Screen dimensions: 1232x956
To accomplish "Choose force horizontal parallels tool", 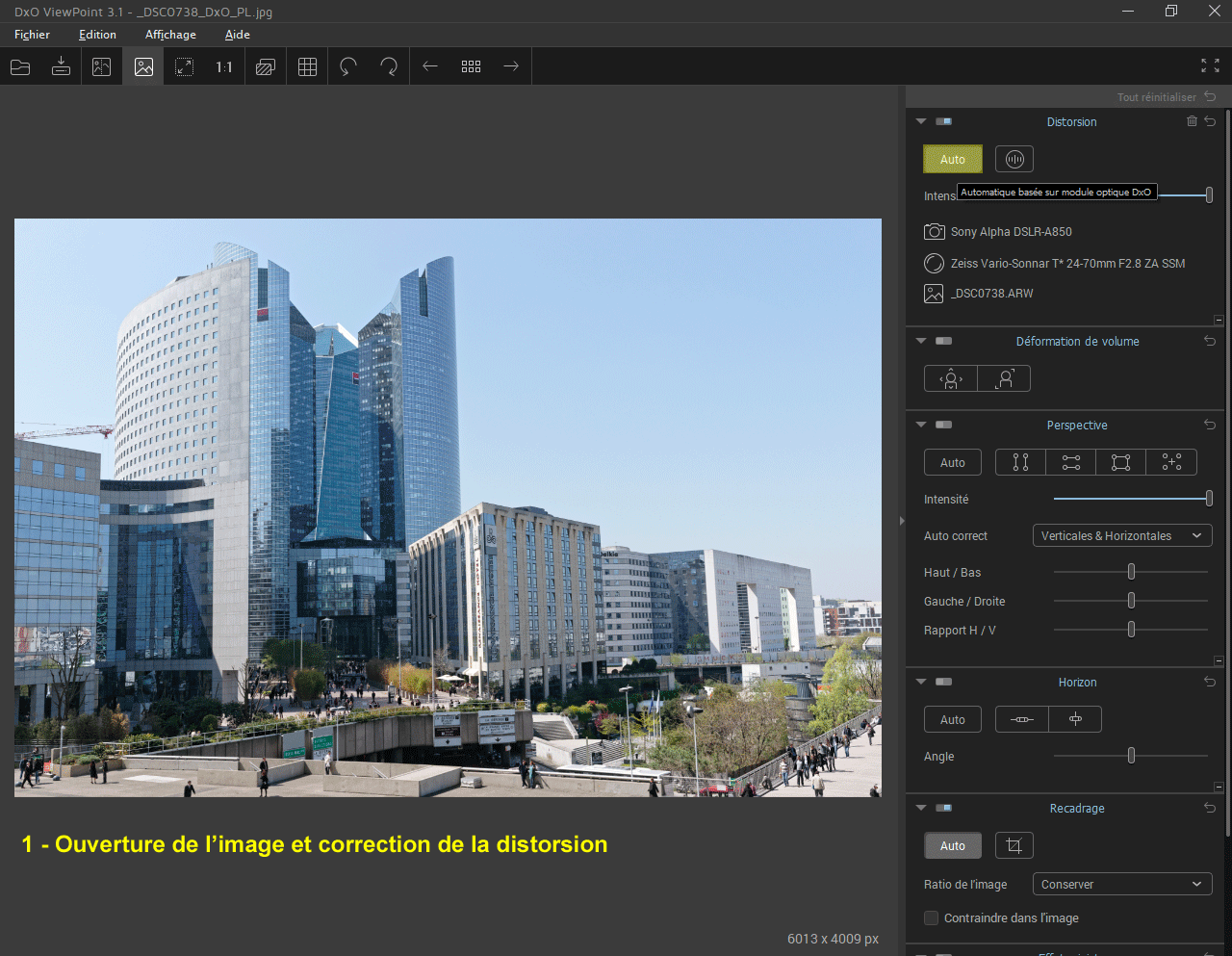I will click(x=1071, y=462).
